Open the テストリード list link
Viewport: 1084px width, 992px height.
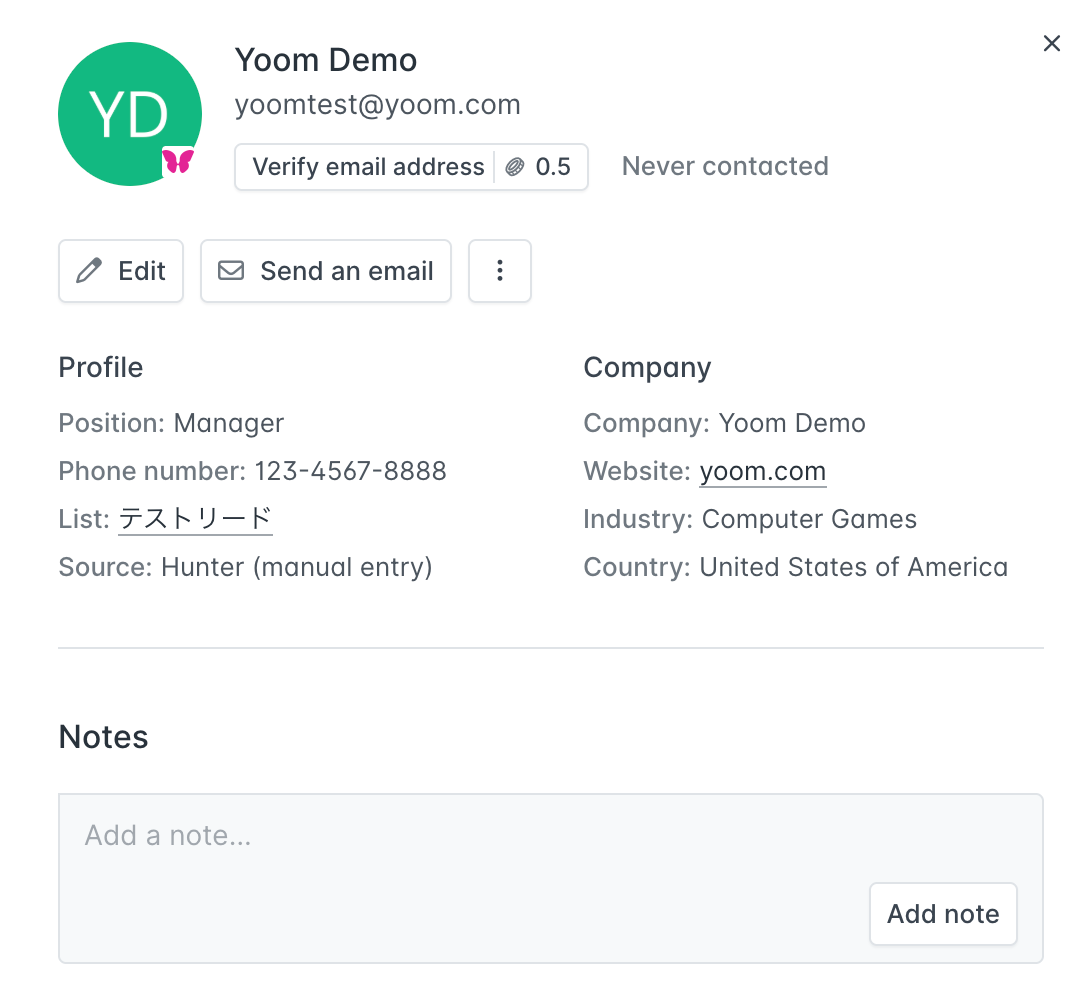tap(196, 519)
